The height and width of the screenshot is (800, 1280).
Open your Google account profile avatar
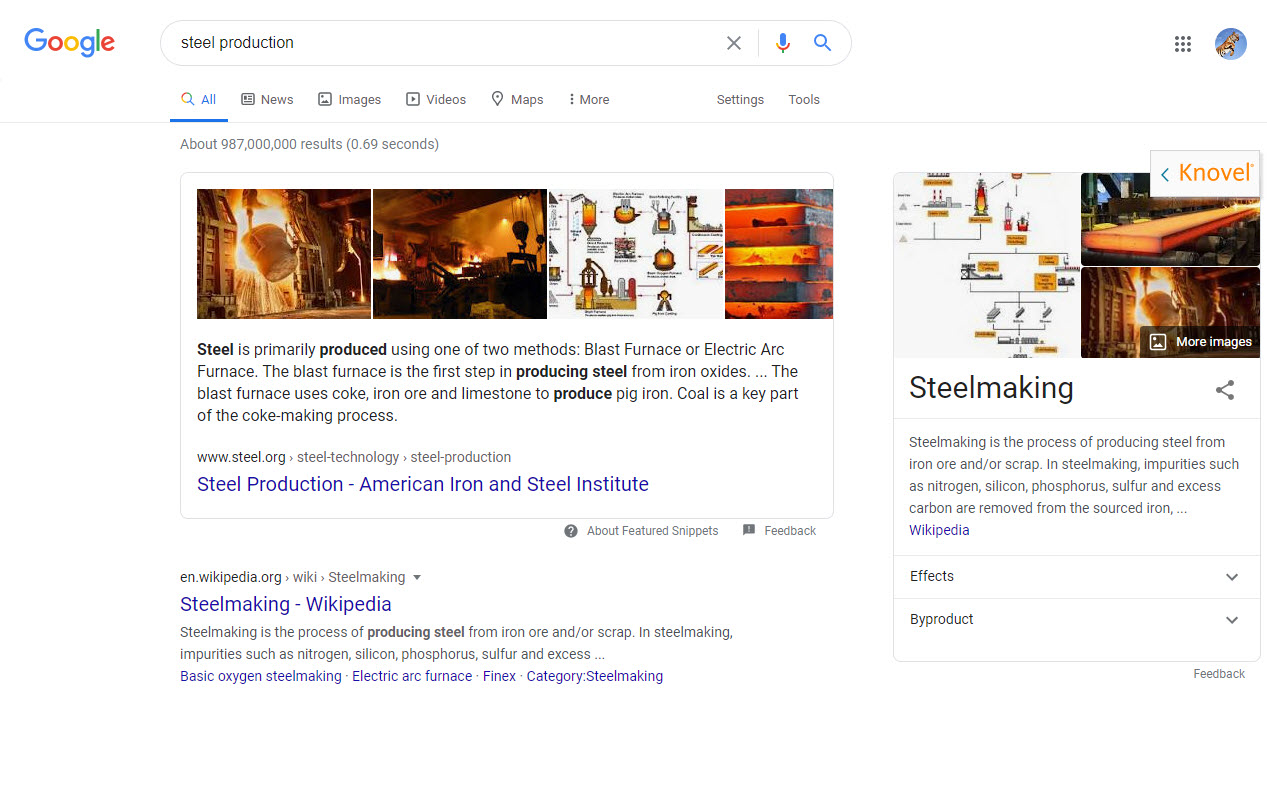[x=1231, y=43]
